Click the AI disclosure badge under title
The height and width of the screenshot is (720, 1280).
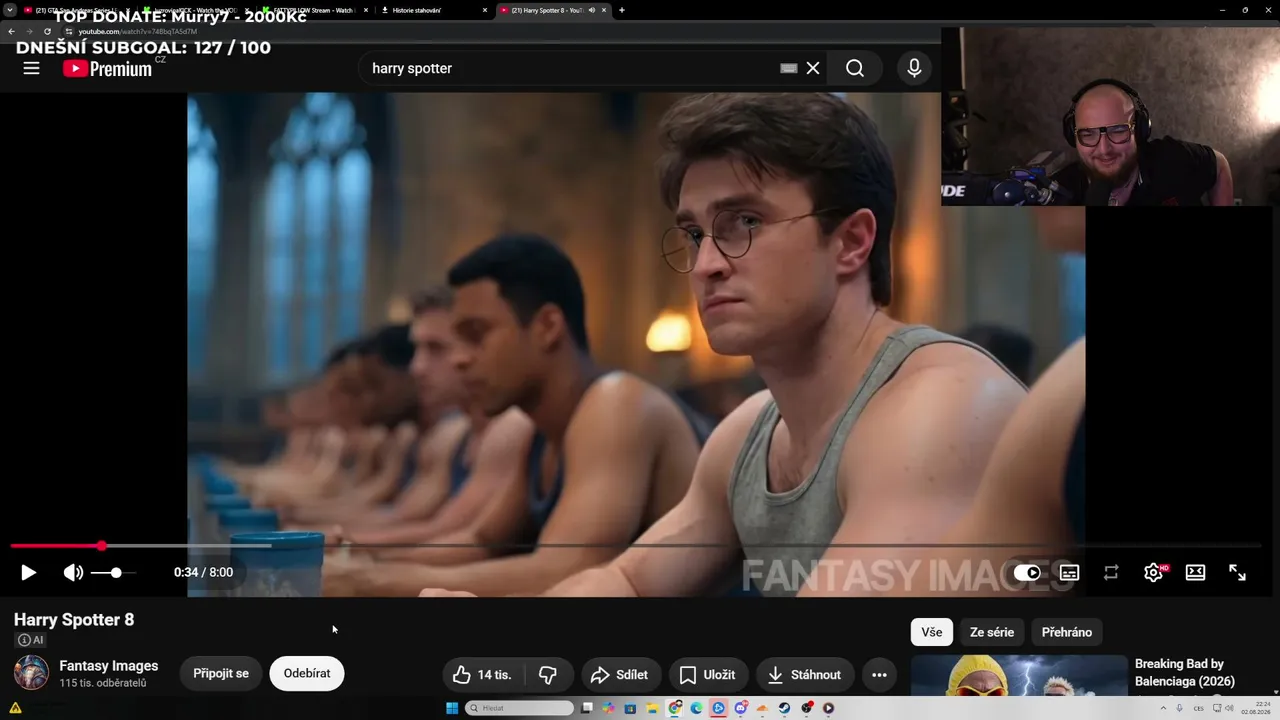tap(30, 640)
